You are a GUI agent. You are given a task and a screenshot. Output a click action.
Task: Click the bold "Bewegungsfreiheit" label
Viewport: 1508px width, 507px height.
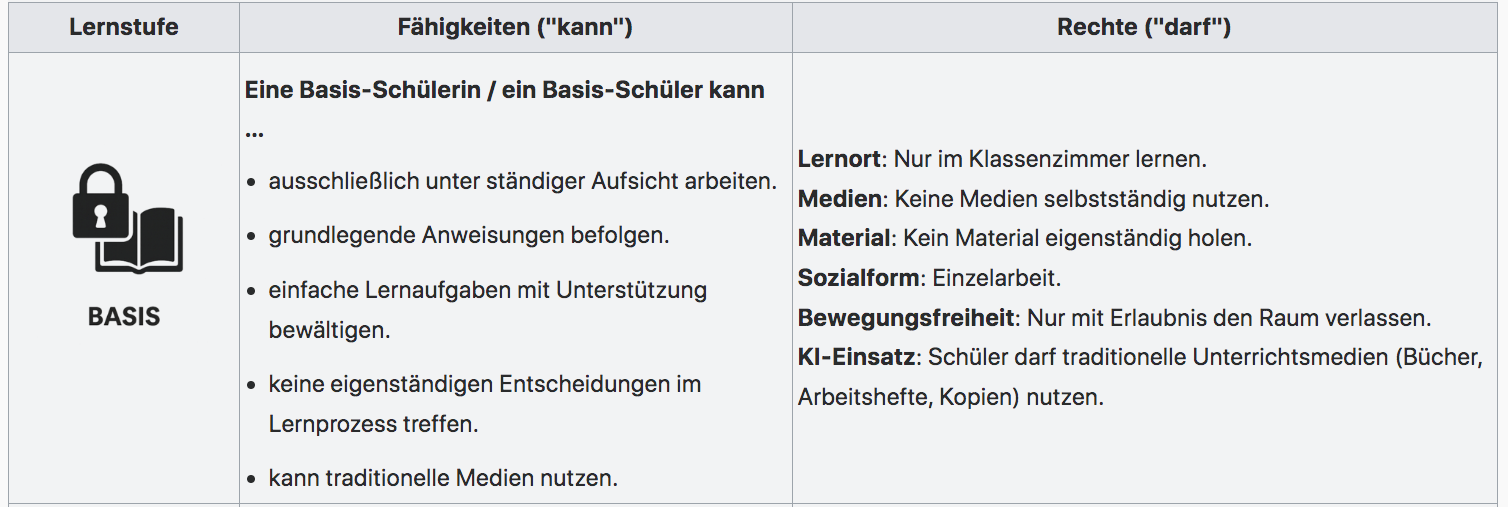tap(906, 318)
